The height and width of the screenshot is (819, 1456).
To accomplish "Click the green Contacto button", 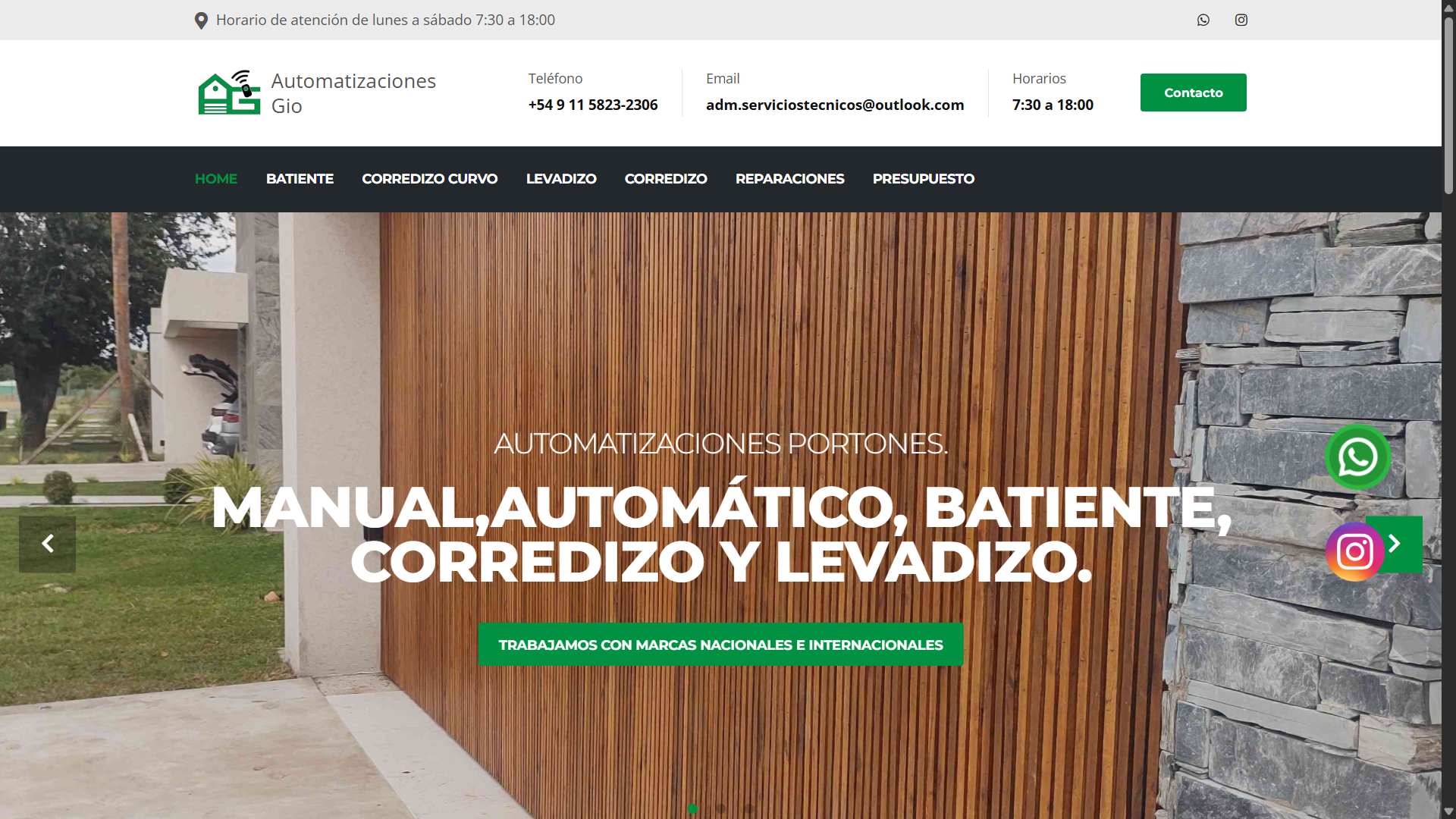I will [x=1194, y=93].
